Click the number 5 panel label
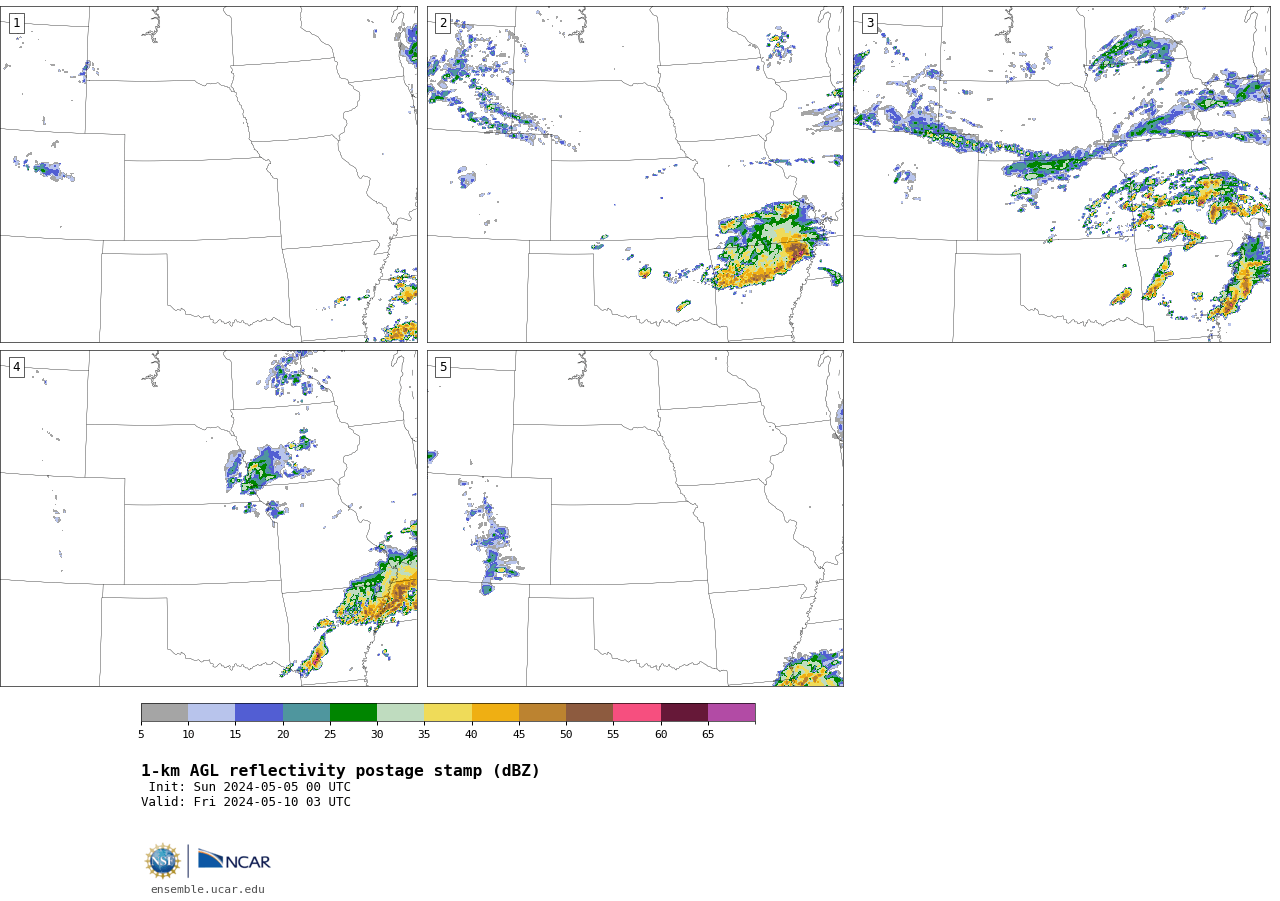The width and height of the screenshot is (1280, 901). (x=443, y=367)
